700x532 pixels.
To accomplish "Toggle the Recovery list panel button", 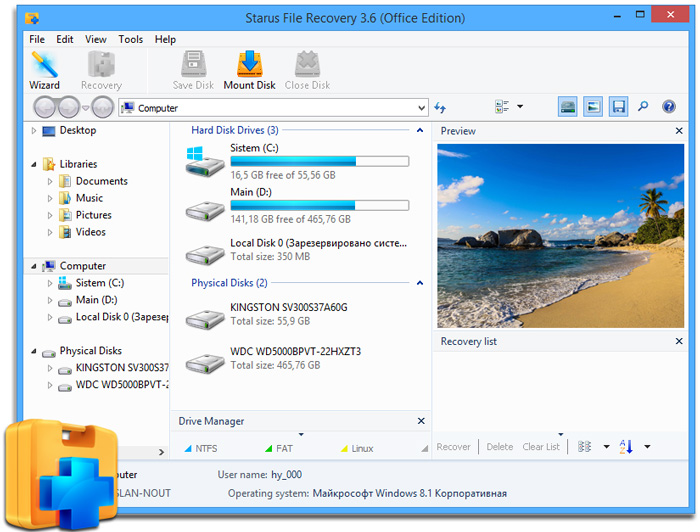I will 618,107.
